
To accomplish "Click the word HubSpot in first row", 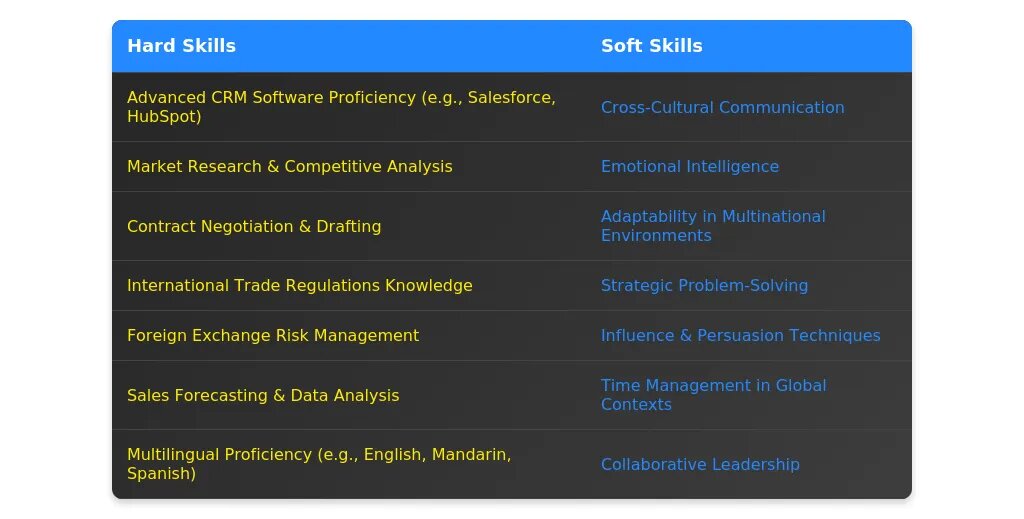I will (161, 117).
